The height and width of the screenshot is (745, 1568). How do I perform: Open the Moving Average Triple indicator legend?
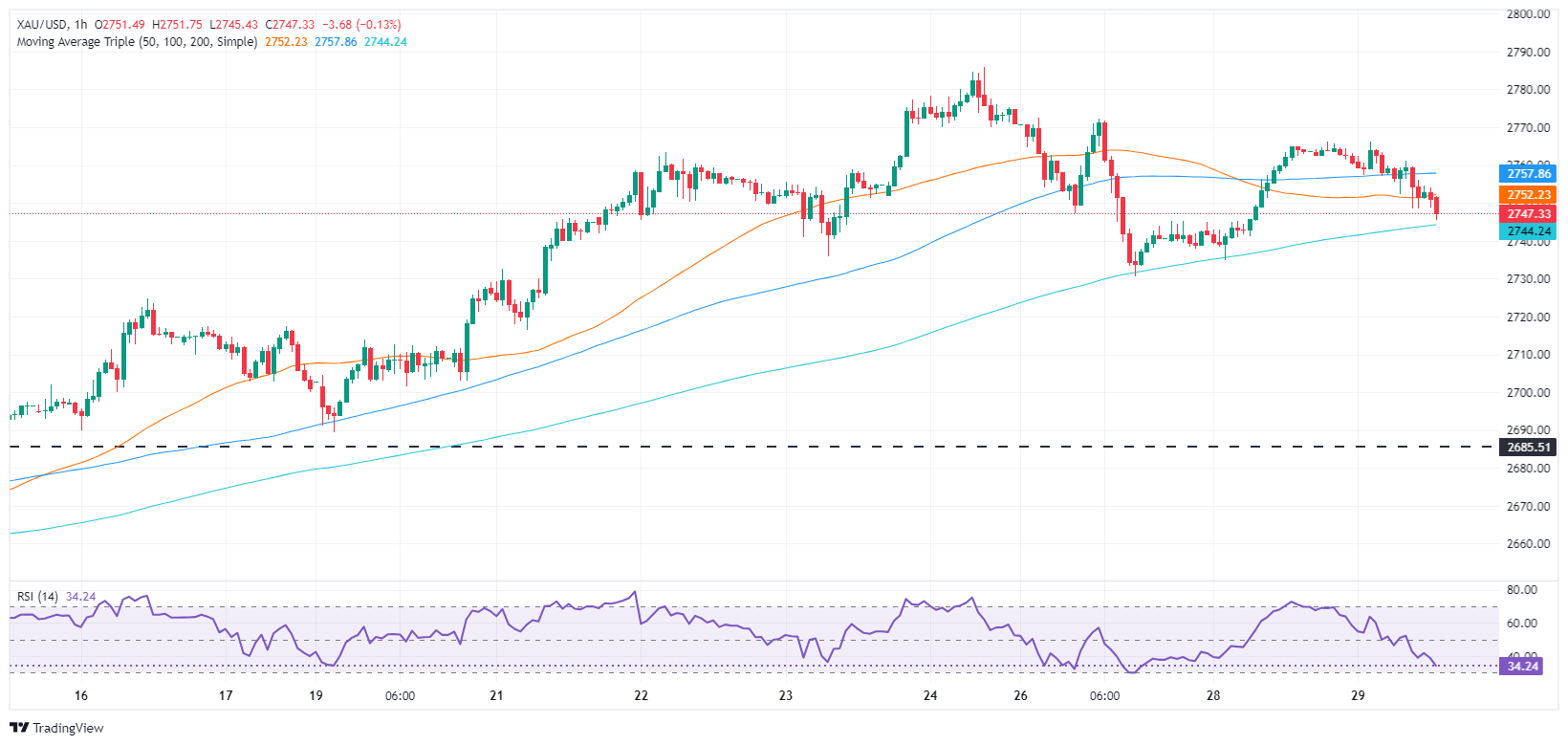tap(137, 42)
